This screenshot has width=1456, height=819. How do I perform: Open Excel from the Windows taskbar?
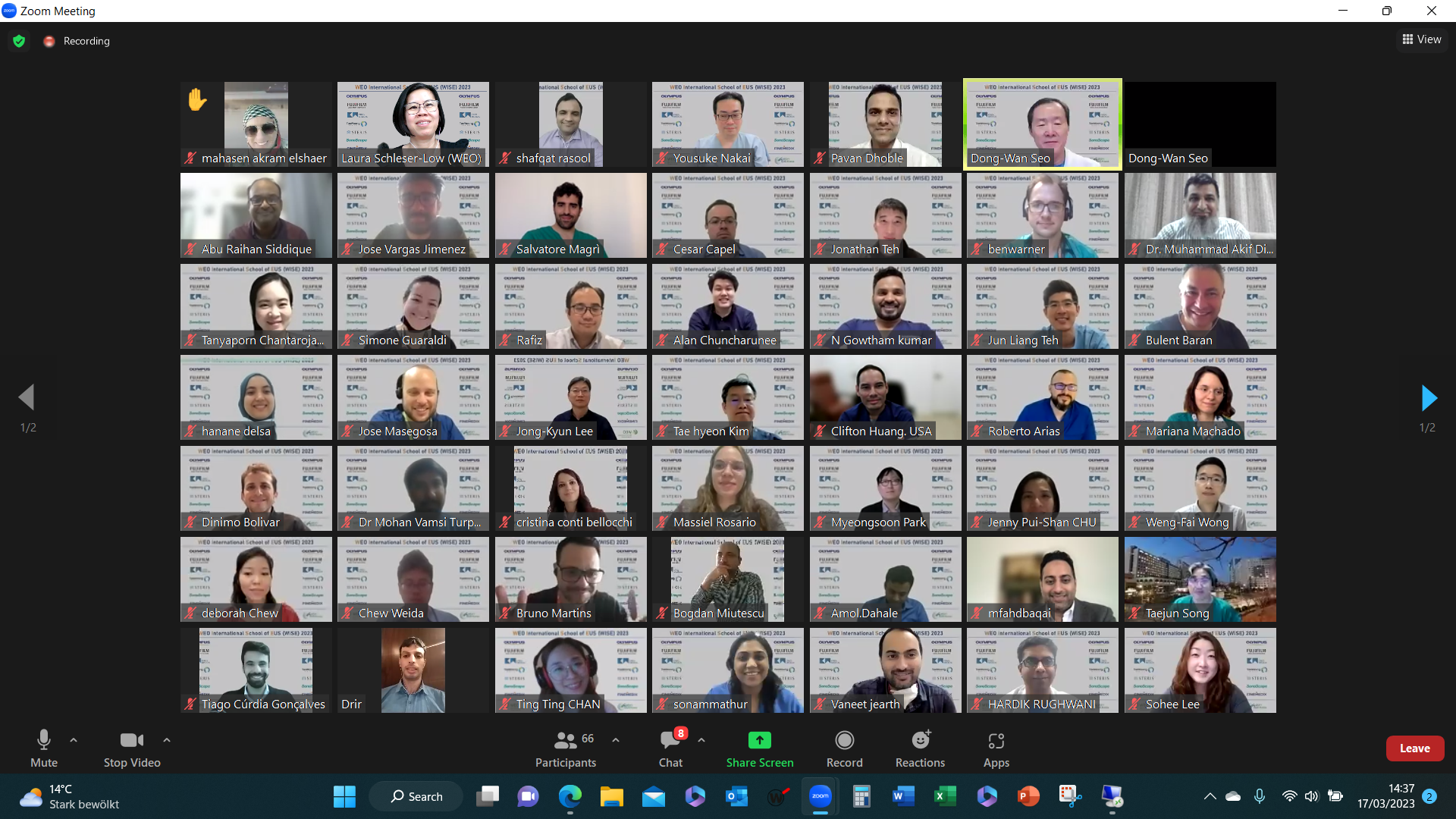(944, 796)
